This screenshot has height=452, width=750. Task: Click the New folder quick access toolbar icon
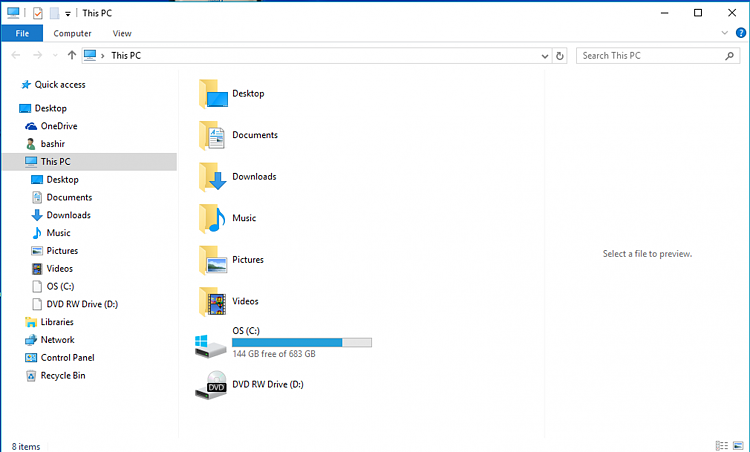coord(55,13)
